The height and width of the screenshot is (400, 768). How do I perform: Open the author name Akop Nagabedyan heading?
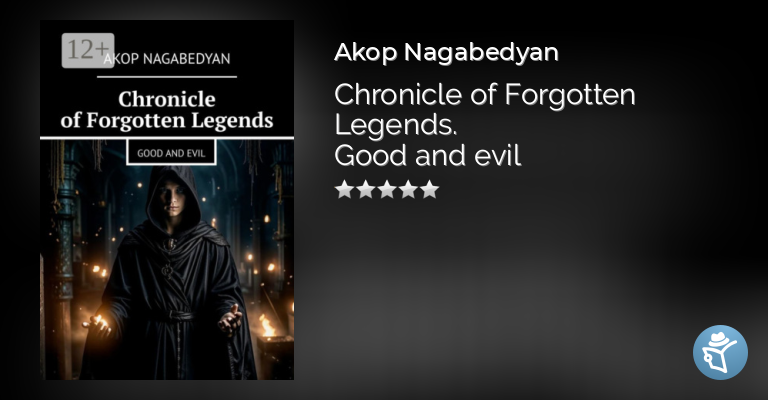click(x=446, y=52)
